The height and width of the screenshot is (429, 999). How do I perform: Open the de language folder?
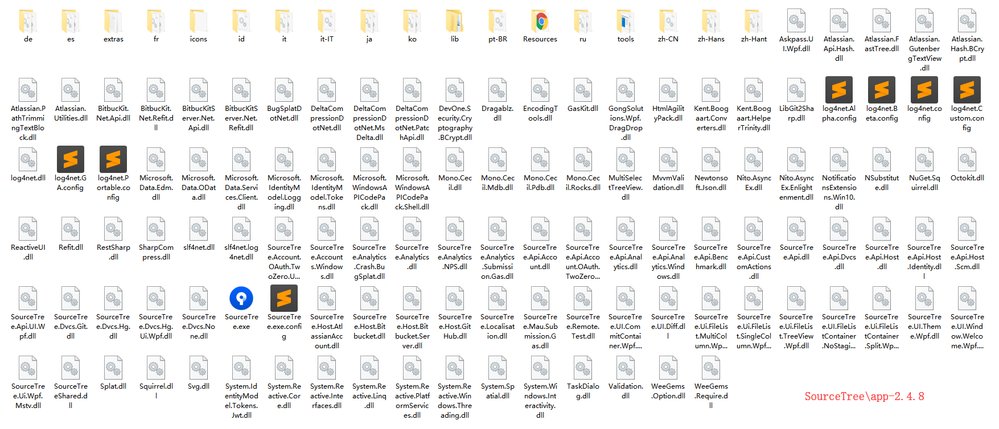(28, 22)
